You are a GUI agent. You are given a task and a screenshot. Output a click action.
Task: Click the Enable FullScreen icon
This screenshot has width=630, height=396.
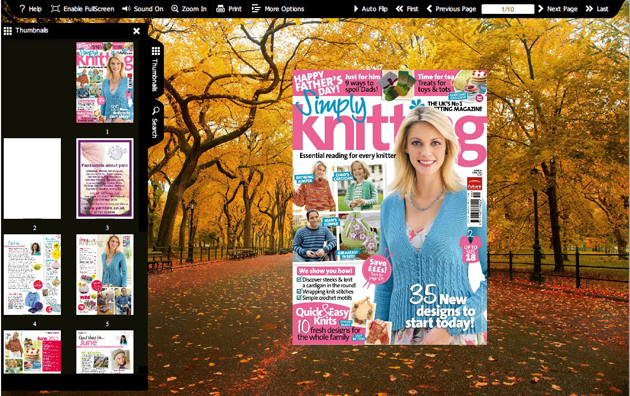point(55,9)
